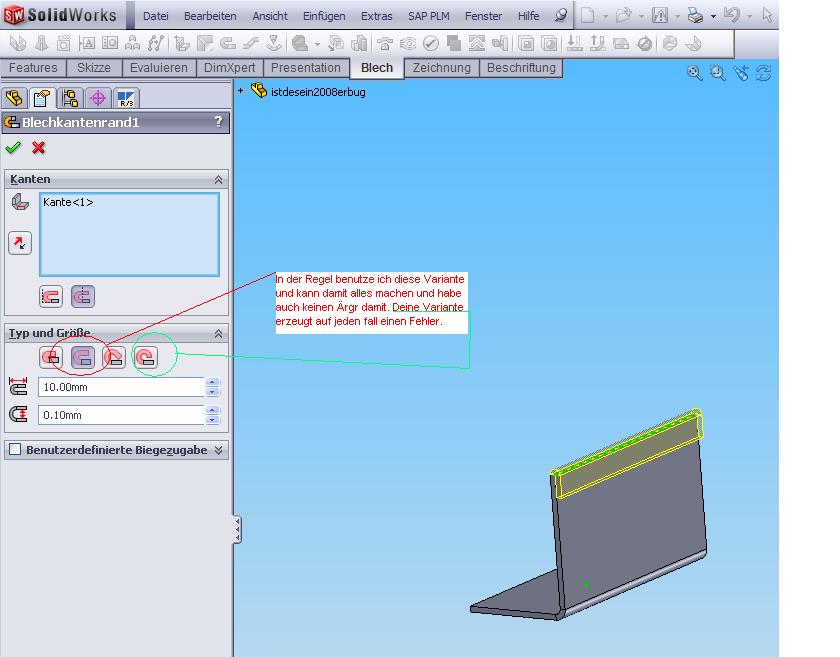The image size is (840, 657).
Task: Increase the gap distance with up spinner
Action: click(213, 410)
